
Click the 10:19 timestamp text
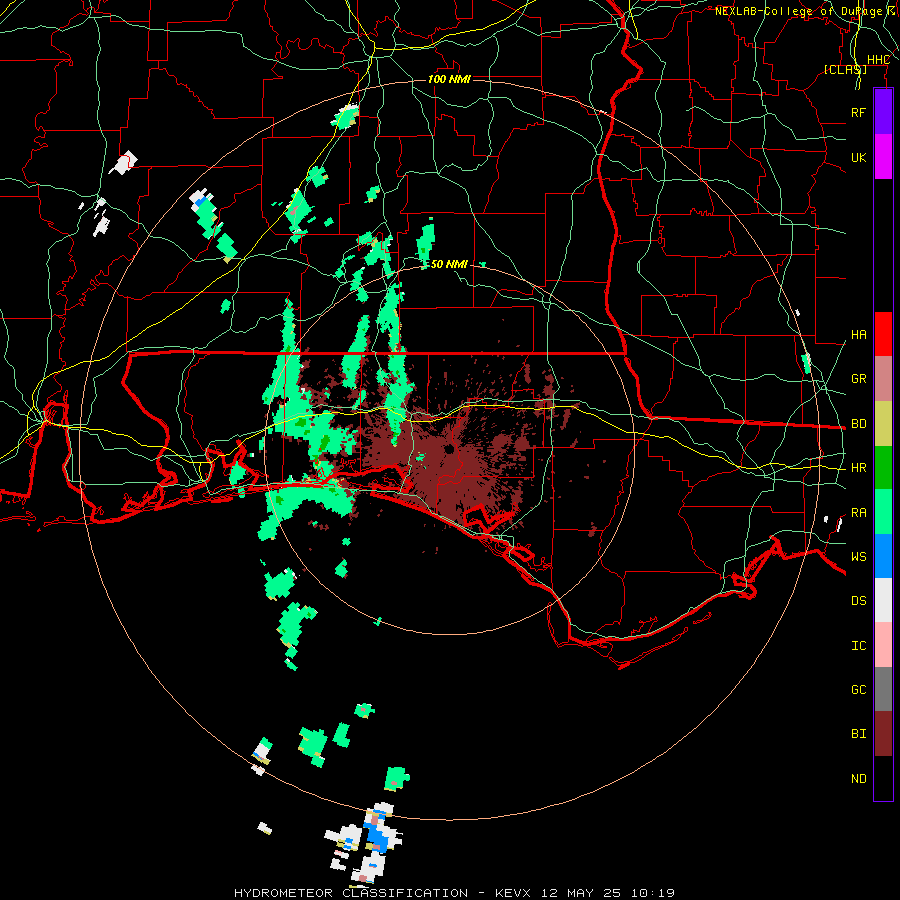653,893
